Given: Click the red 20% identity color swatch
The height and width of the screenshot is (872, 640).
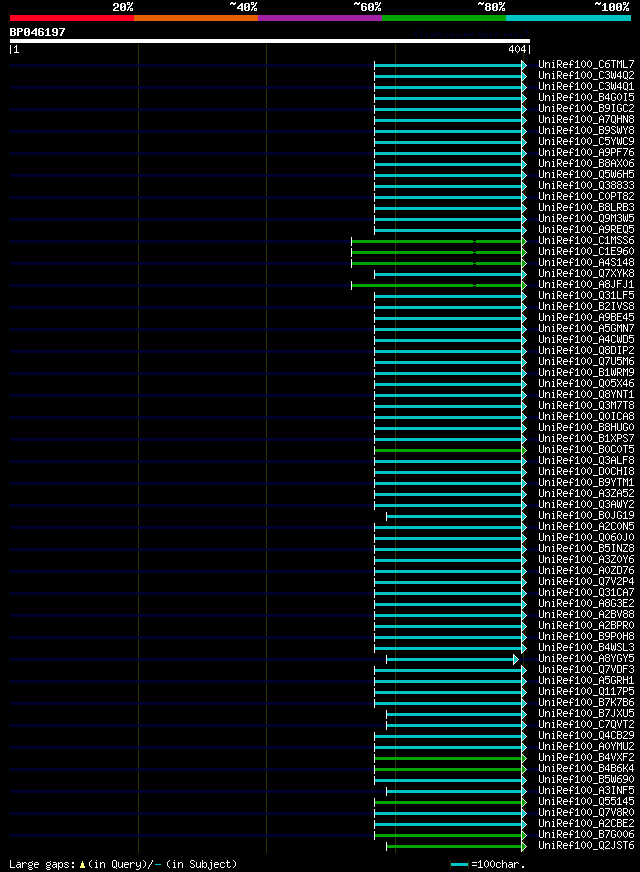Looking at the screenshot, I should [x=72, y=18].
